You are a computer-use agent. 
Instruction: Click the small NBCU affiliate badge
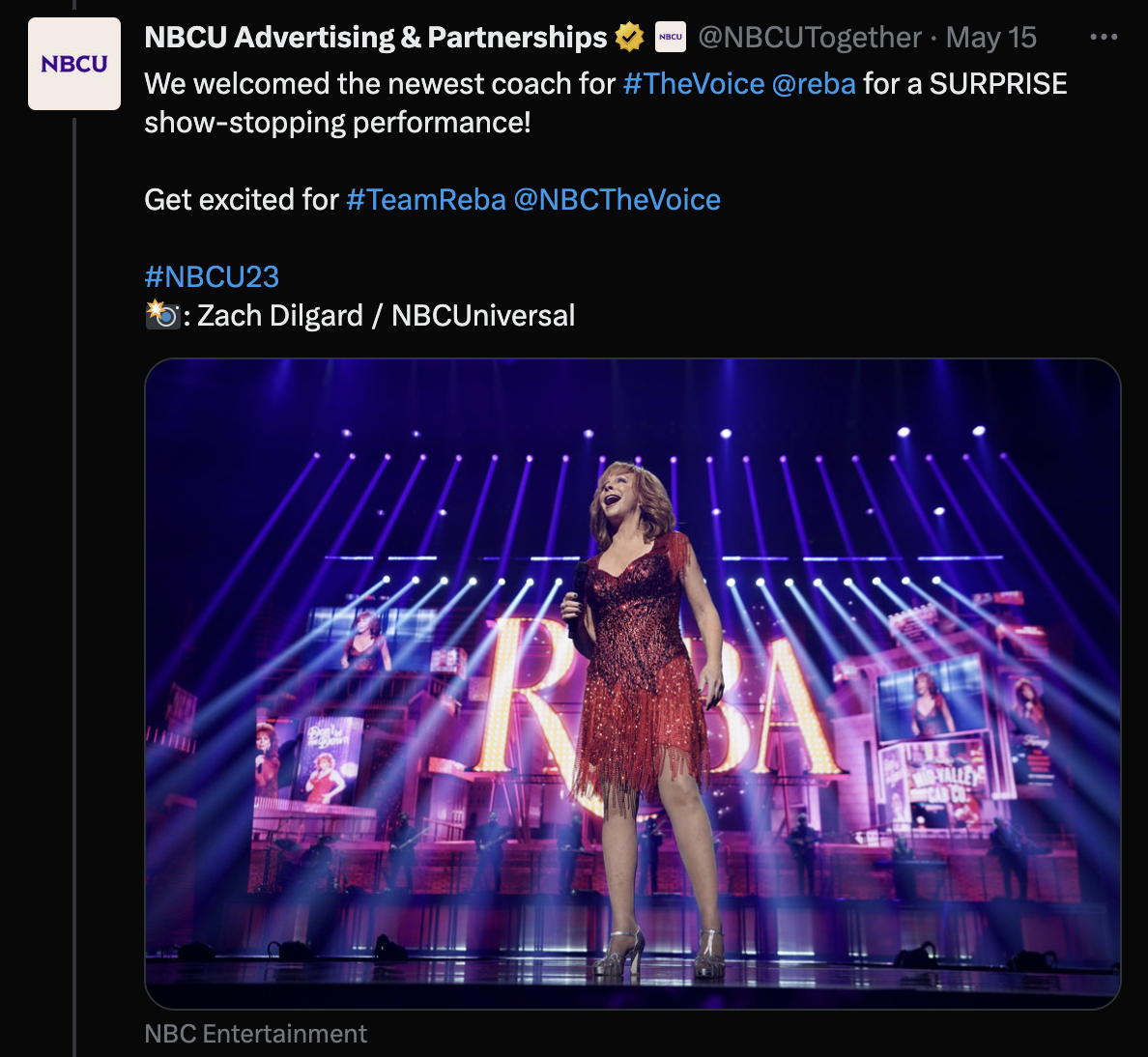[671, 38]
